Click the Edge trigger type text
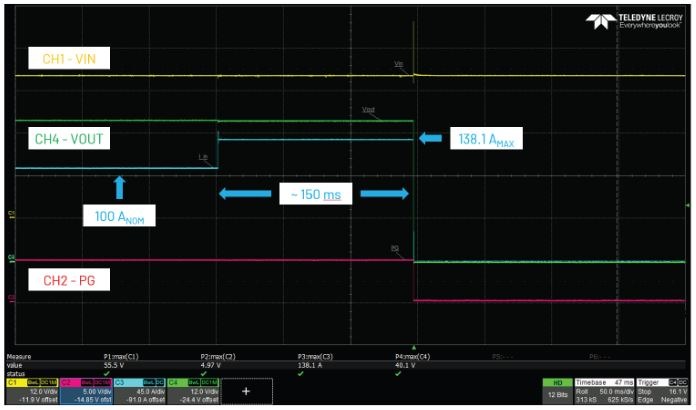 point(645,400)
